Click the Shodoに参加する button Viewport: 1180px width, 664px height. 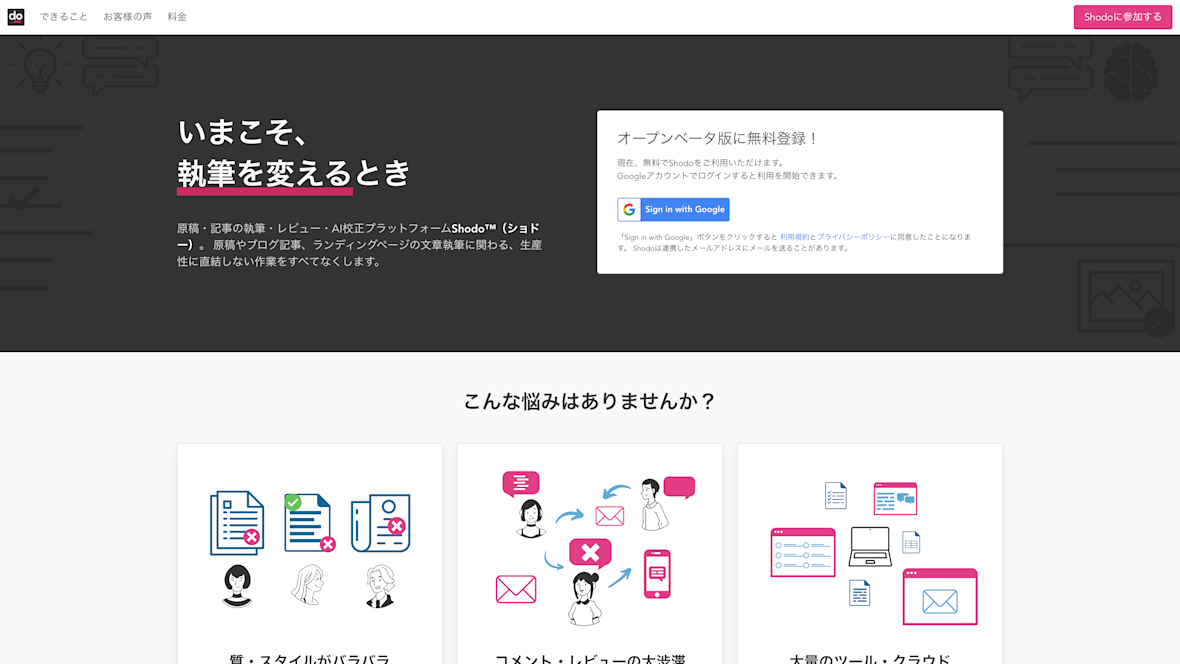click(x=1122, y=17)
